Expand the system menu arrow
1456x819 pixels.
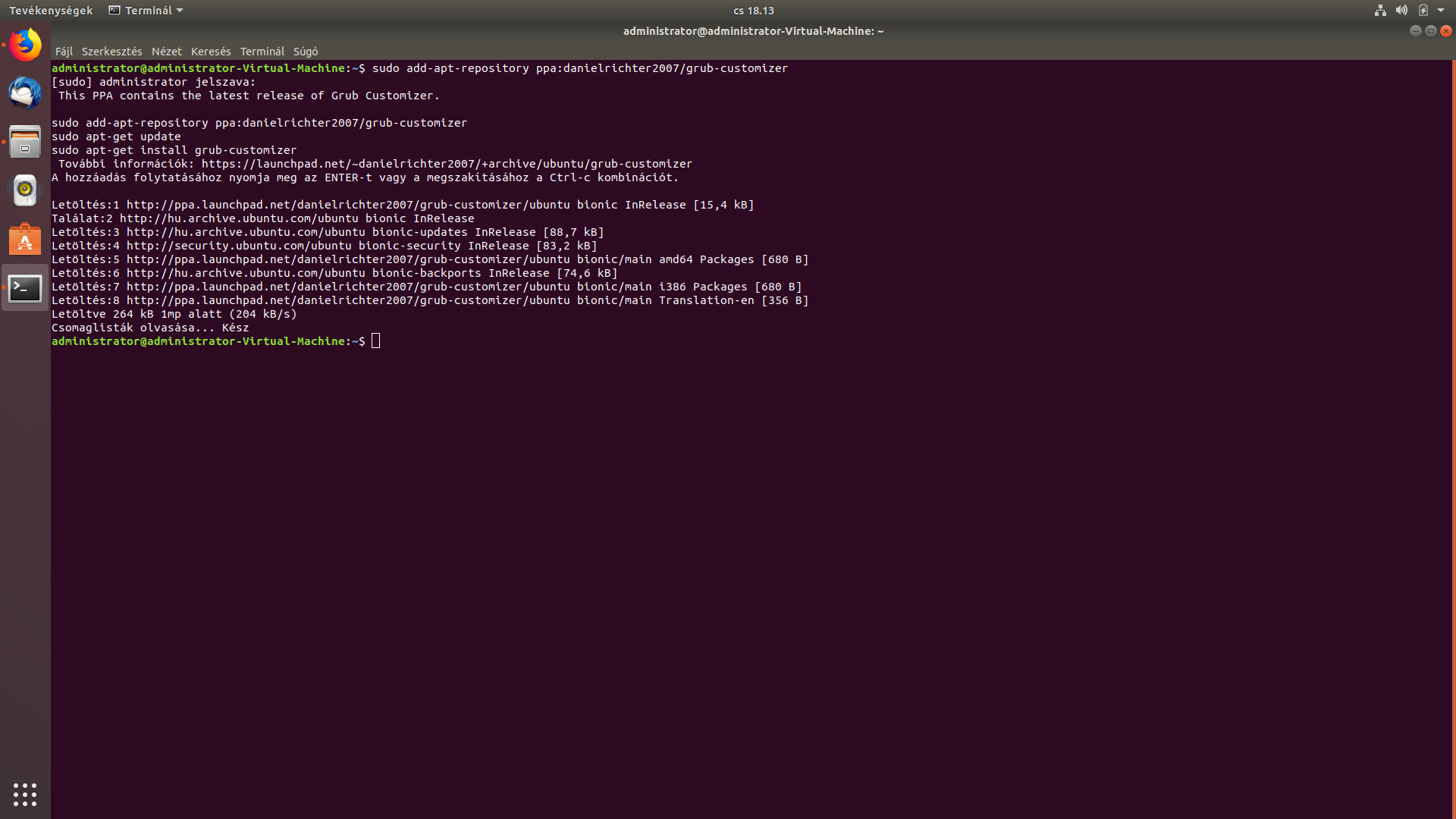1441,11
